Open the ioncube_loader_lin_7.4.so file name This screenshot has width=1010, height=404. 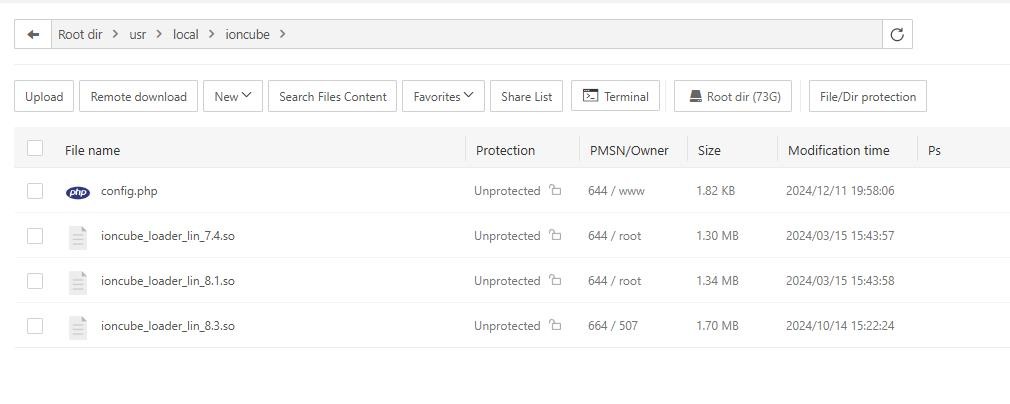[167, 236]
